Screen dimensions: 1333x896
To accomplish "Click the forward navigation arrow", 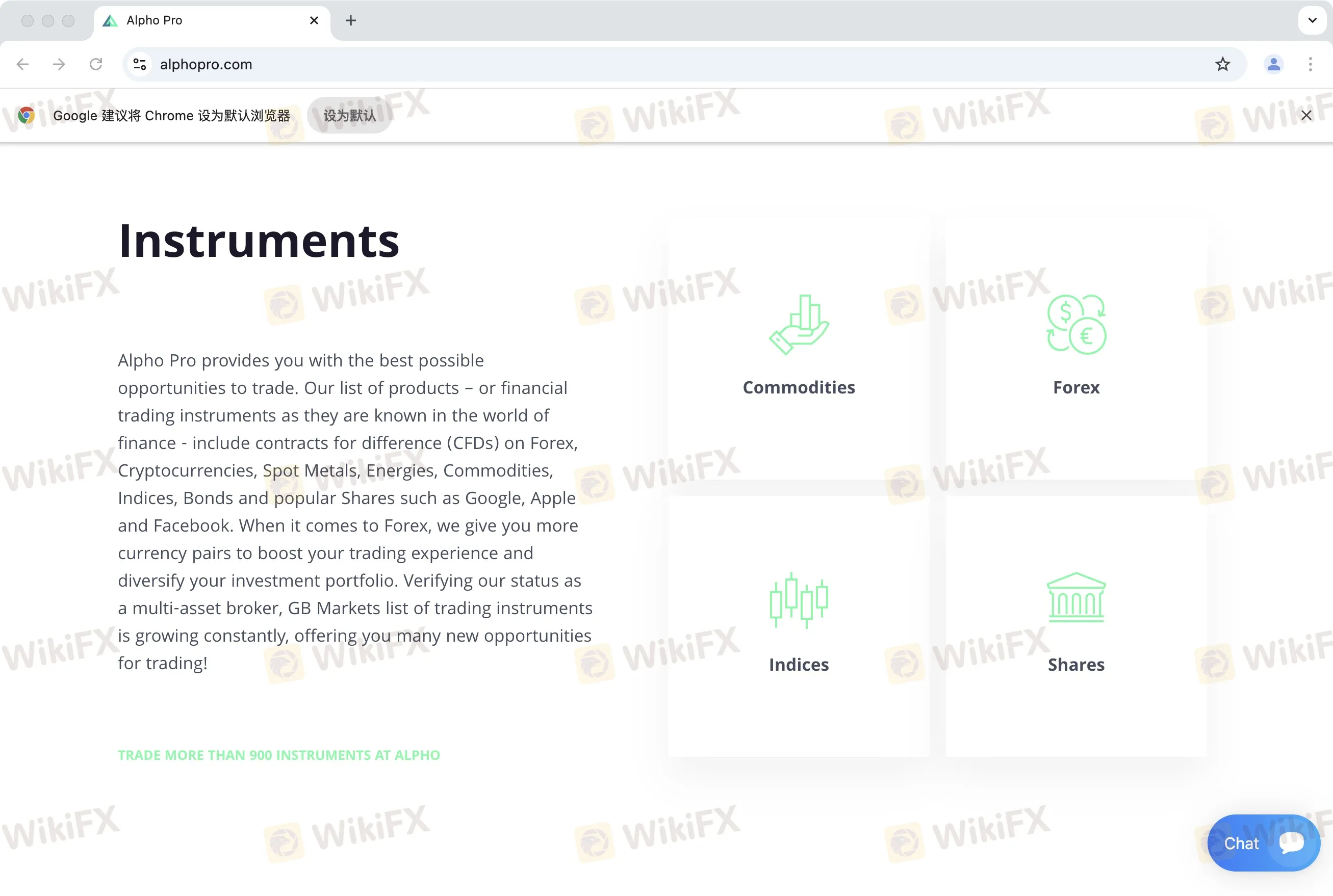I will coord(59,64).
